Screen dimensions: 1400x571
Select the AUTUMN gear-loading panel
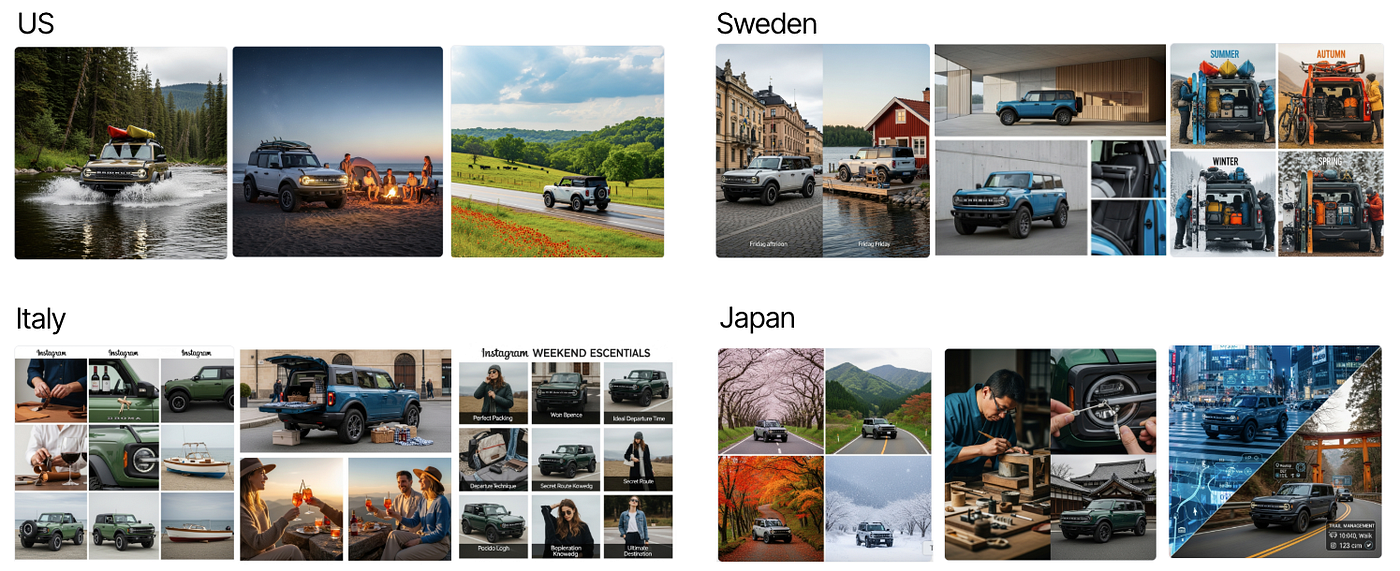click(x=1330, y=96)
